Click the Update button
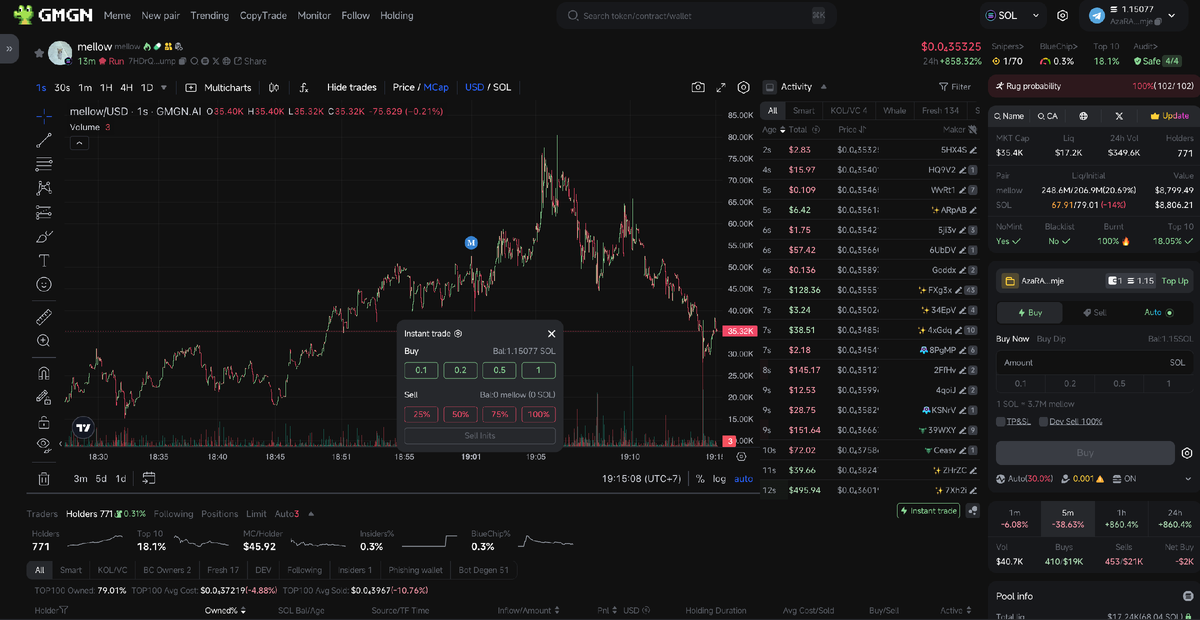Screen dimensions: 1200x620 [x=1169, y=116]
